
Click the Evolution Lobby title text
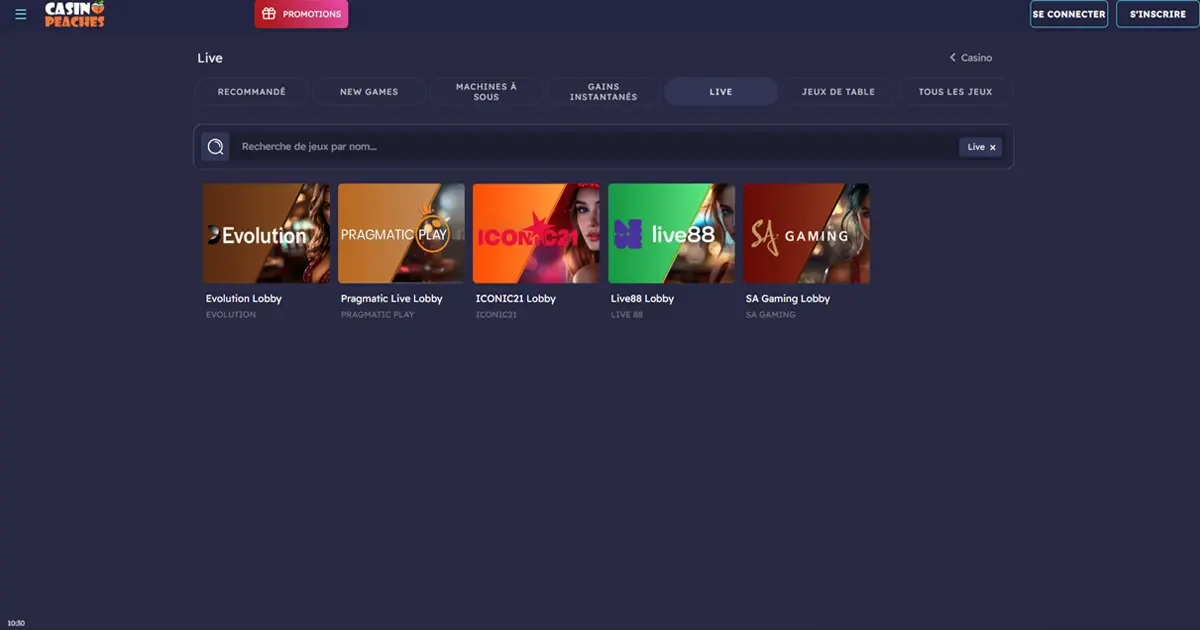(x=244, y=299)
